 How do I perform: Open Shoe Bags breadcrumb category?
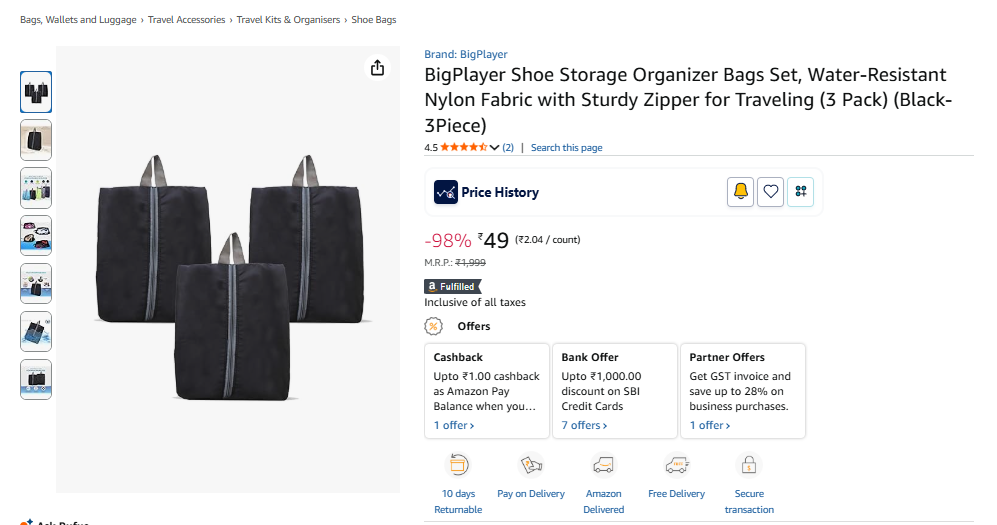click(x=373, y=20)
